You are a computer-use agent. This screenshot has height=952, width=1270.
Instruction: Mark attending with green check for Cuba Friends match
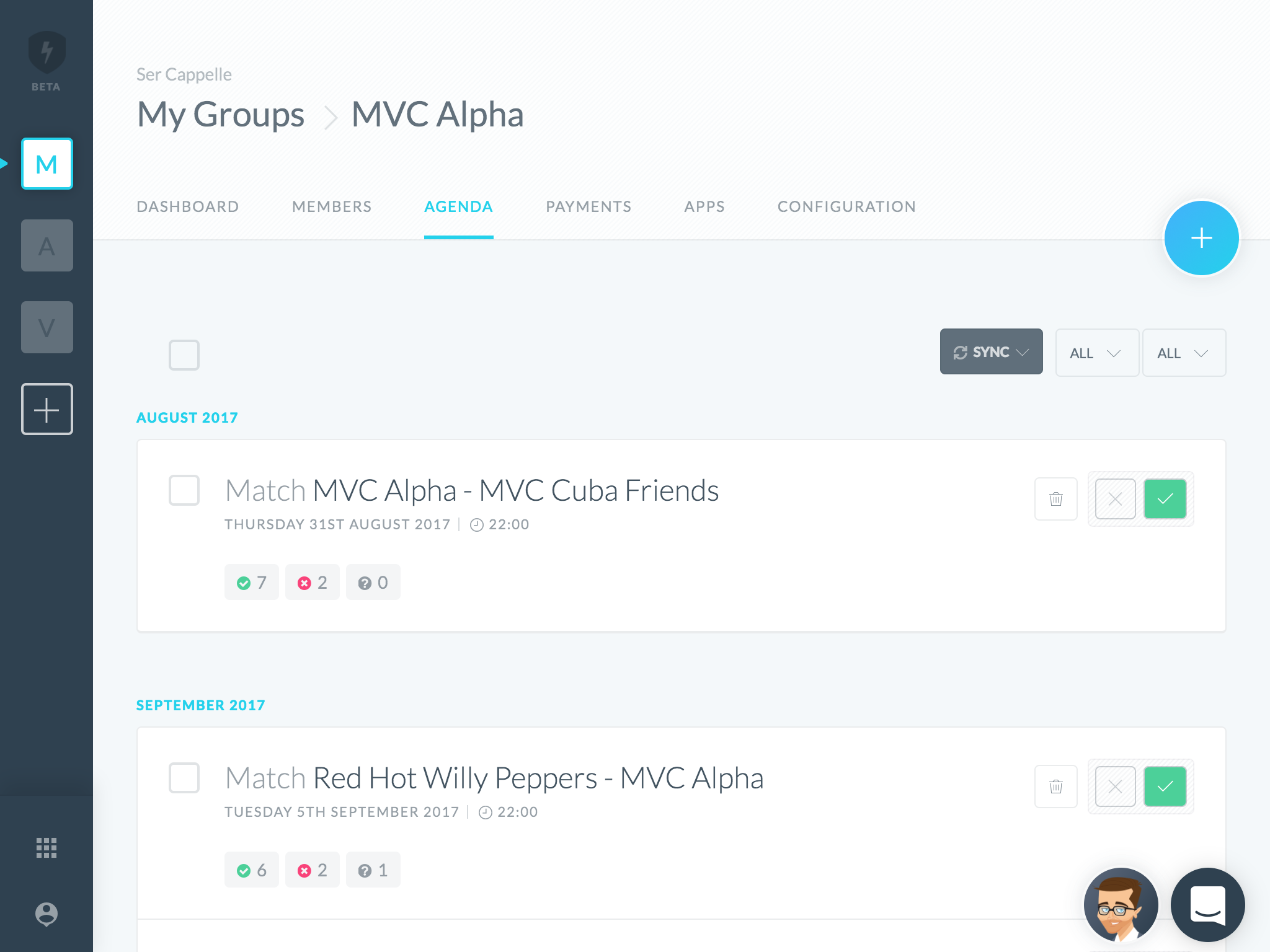pos(1165,499)
